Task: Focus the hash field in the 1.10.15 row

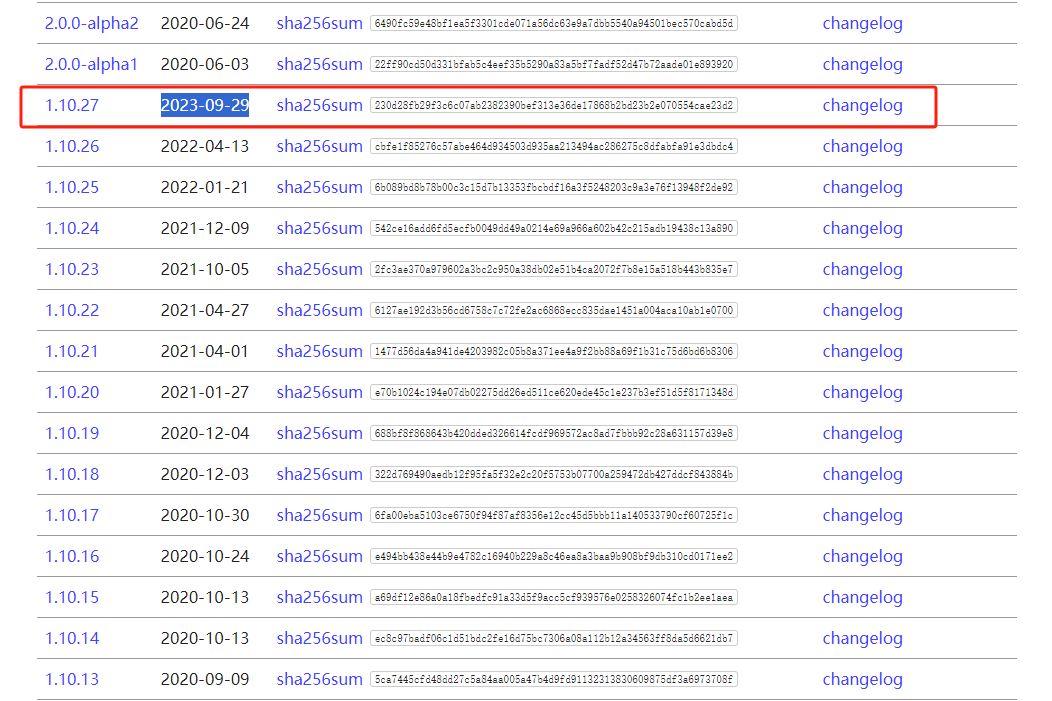Action: click(554, 596)
